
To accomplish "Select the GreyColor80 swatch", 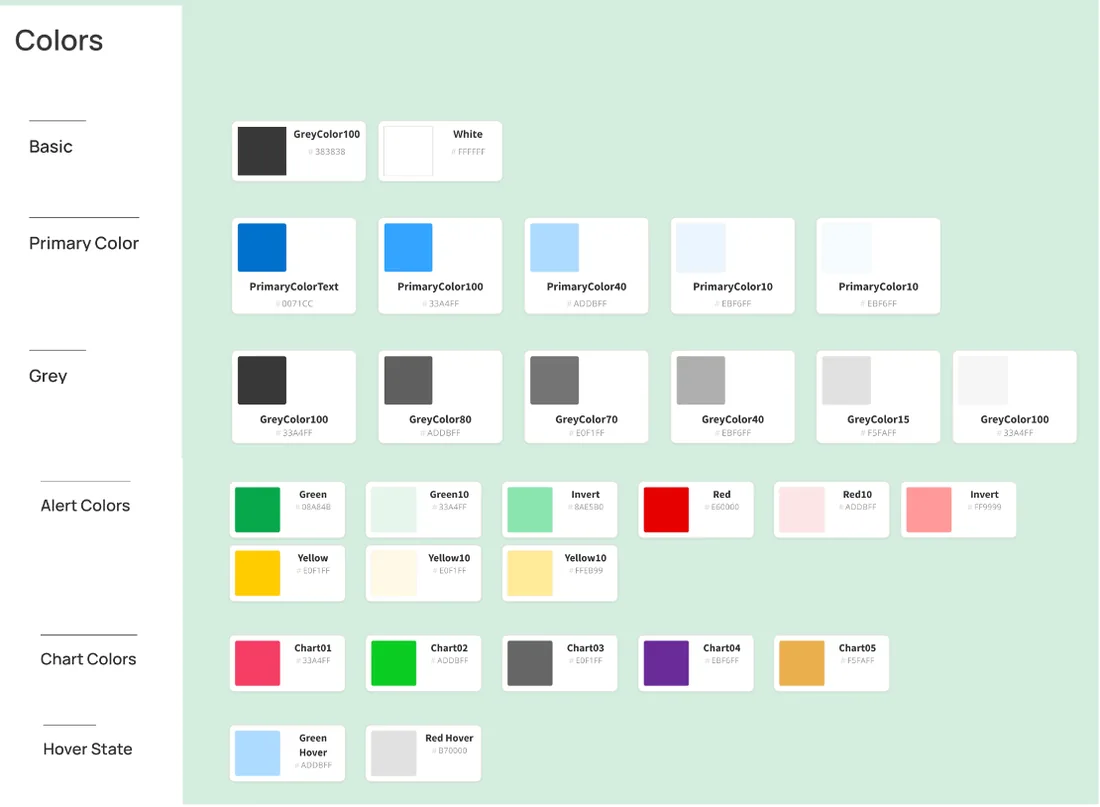I will pos(408,380).
